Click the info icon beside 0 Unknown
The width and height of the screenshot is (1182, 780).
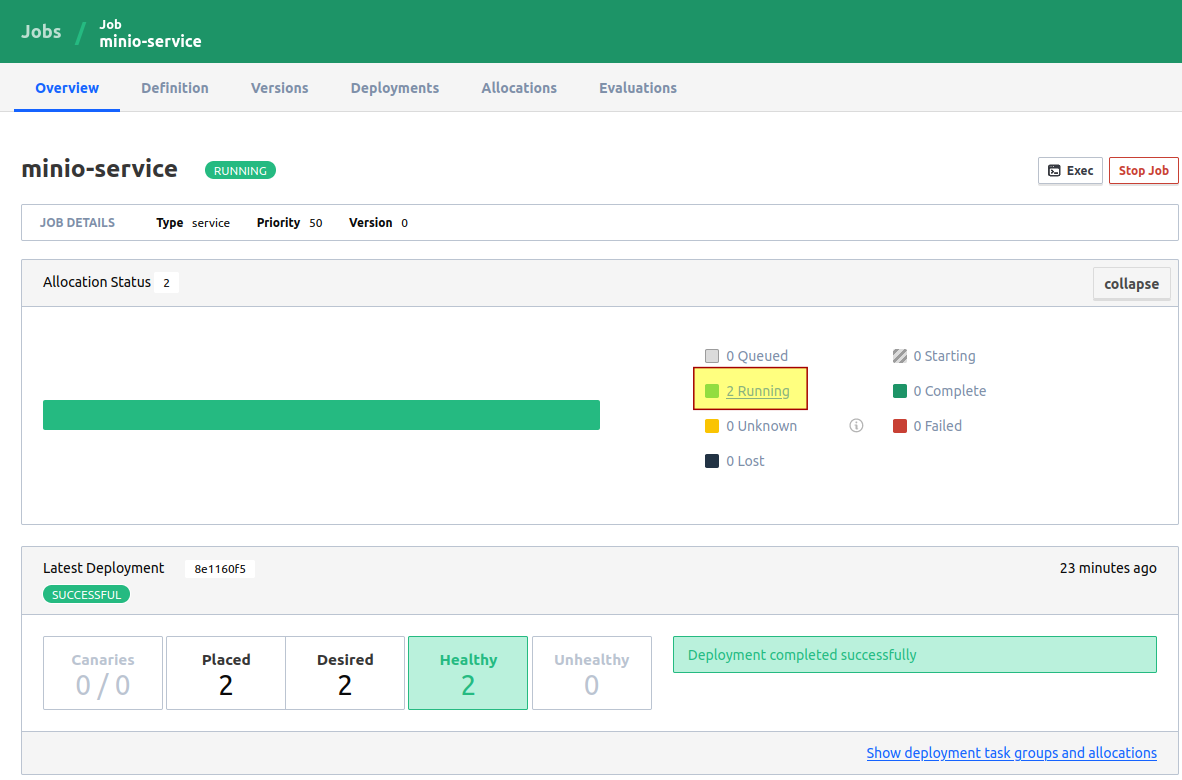click(x=856, y=426)
